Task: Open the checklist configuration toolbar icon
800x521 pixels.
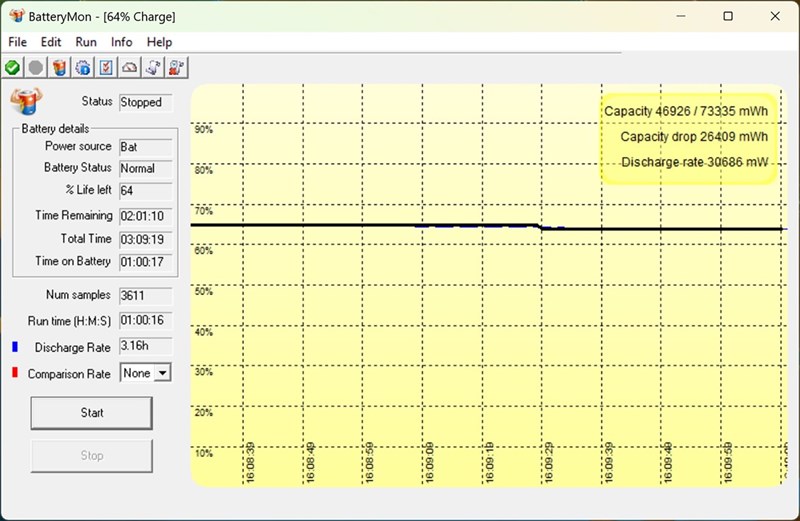Action: pos(106,67)
